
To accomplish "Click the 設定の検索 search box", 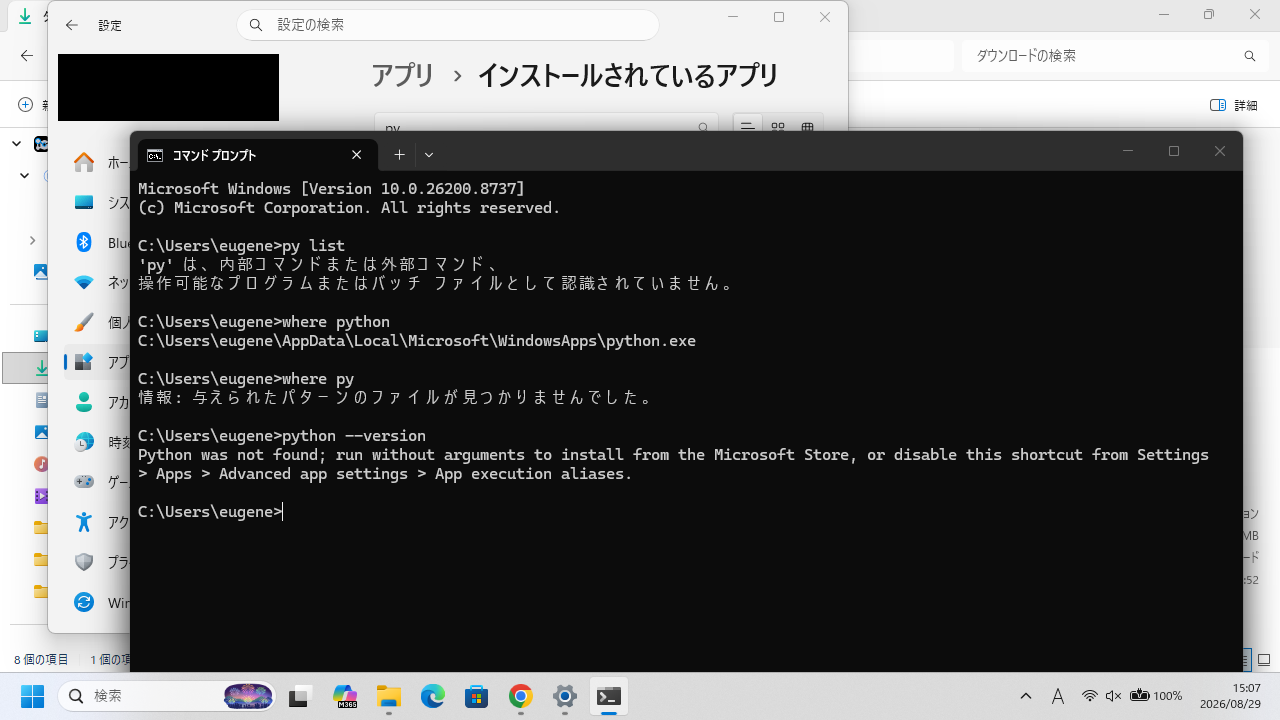I will (x=448, y=25).
